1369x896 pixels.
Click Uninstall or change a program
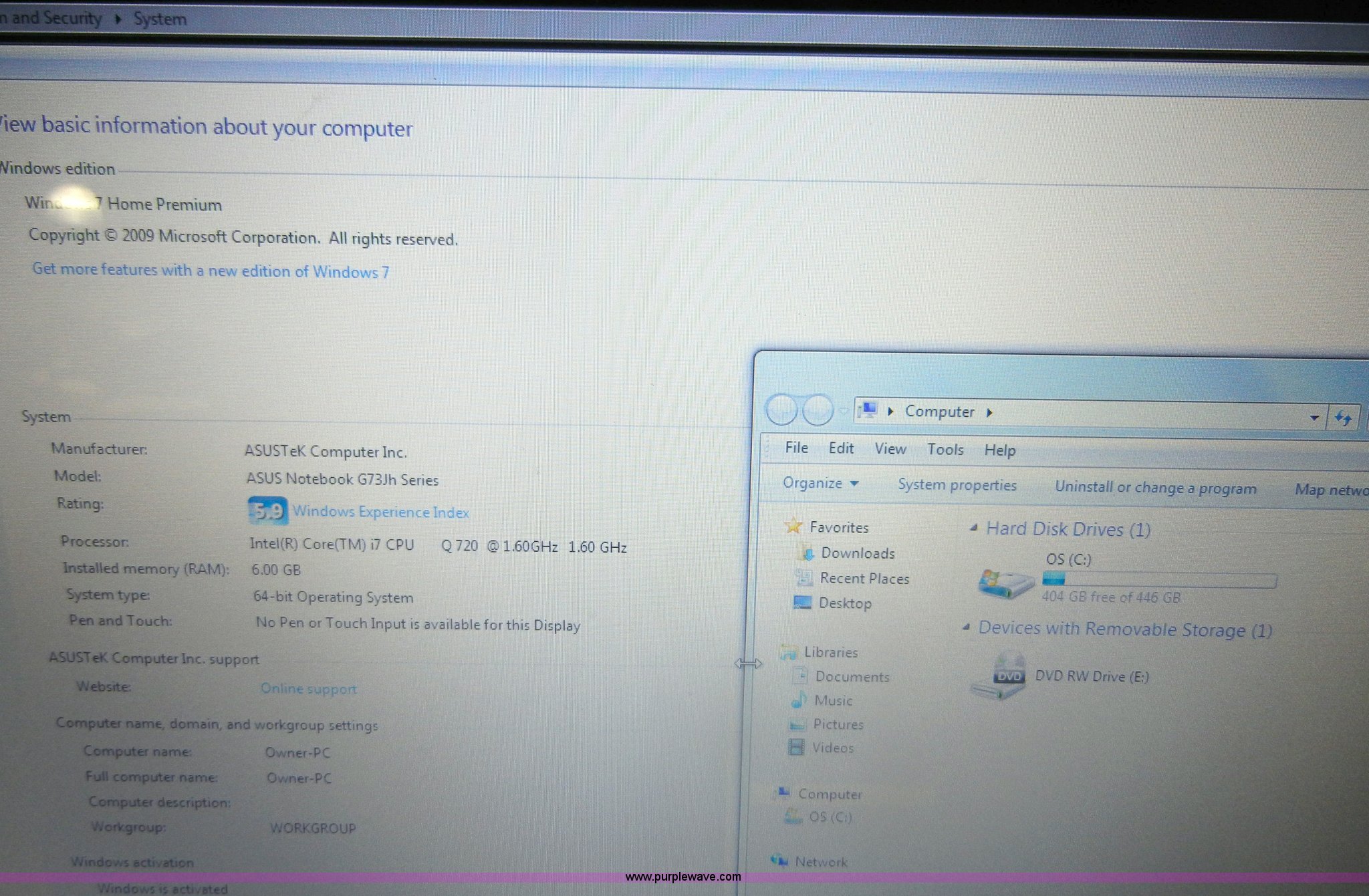1155,487
